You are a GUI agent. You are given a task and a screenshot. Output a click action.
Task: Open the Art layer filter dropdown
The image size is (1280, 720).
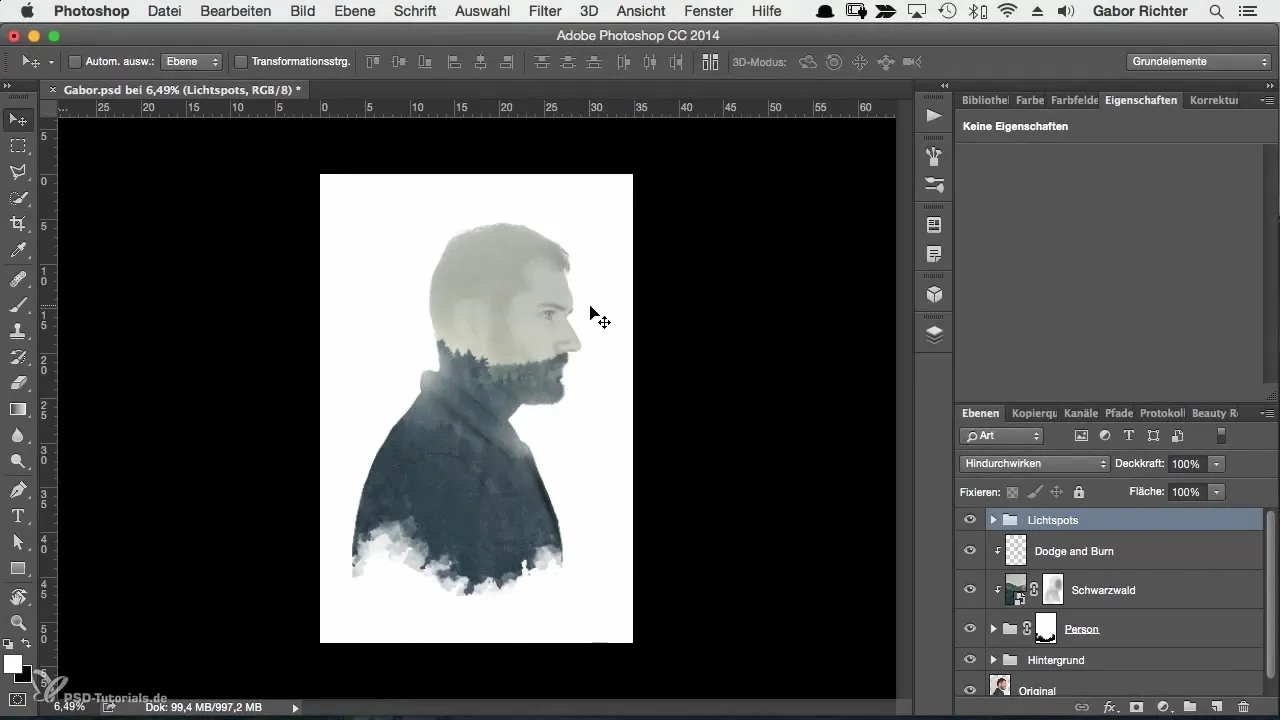pos(1001,436)
